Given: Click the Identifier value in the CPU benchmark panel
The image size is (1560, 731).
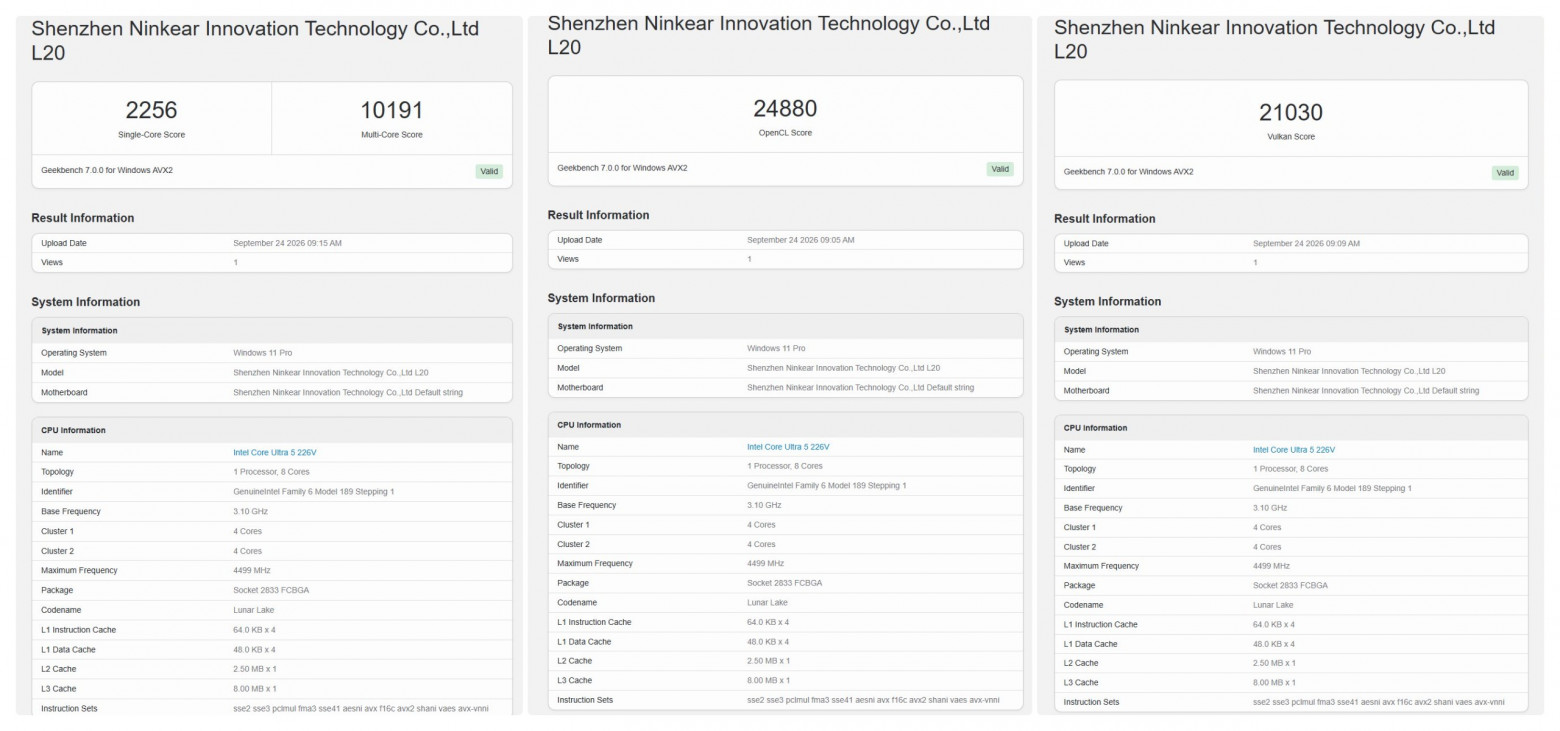Looking at the screenshot, I should click(313, 492).
